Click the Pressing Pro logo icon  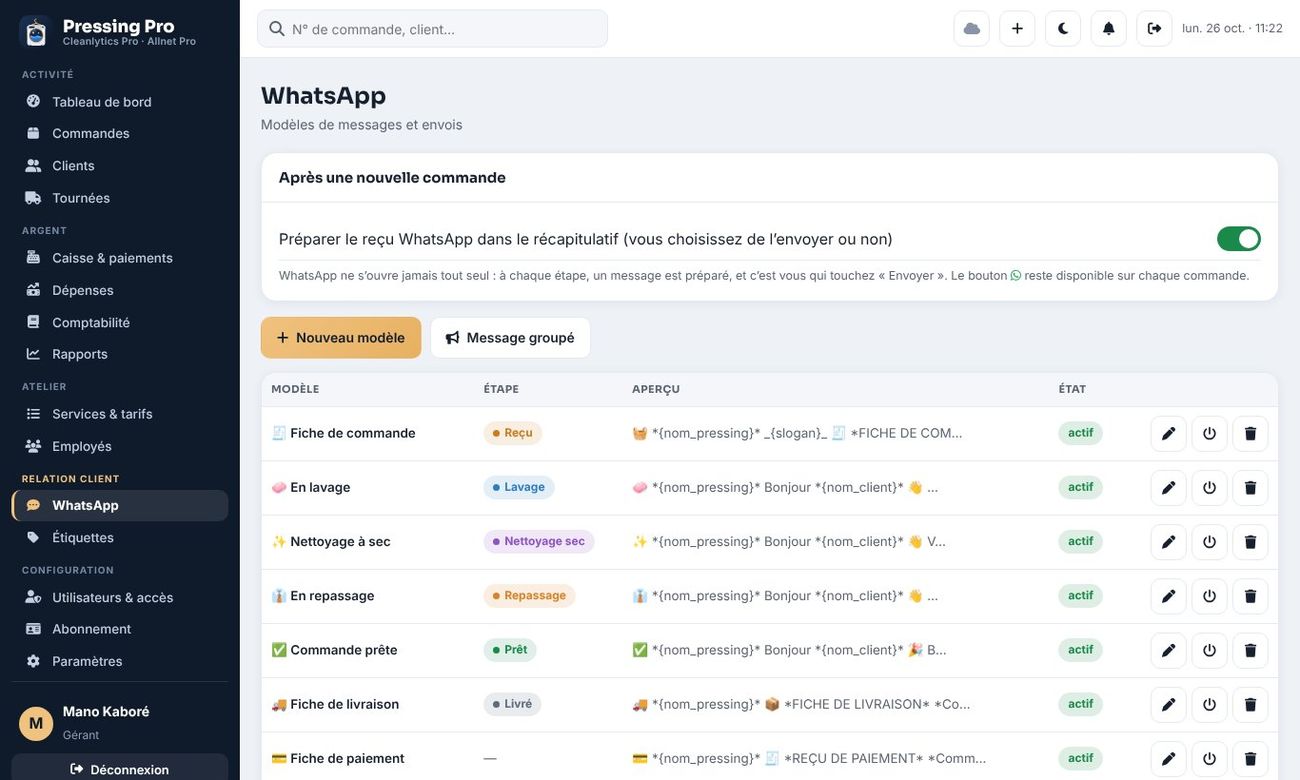[36, 32]
